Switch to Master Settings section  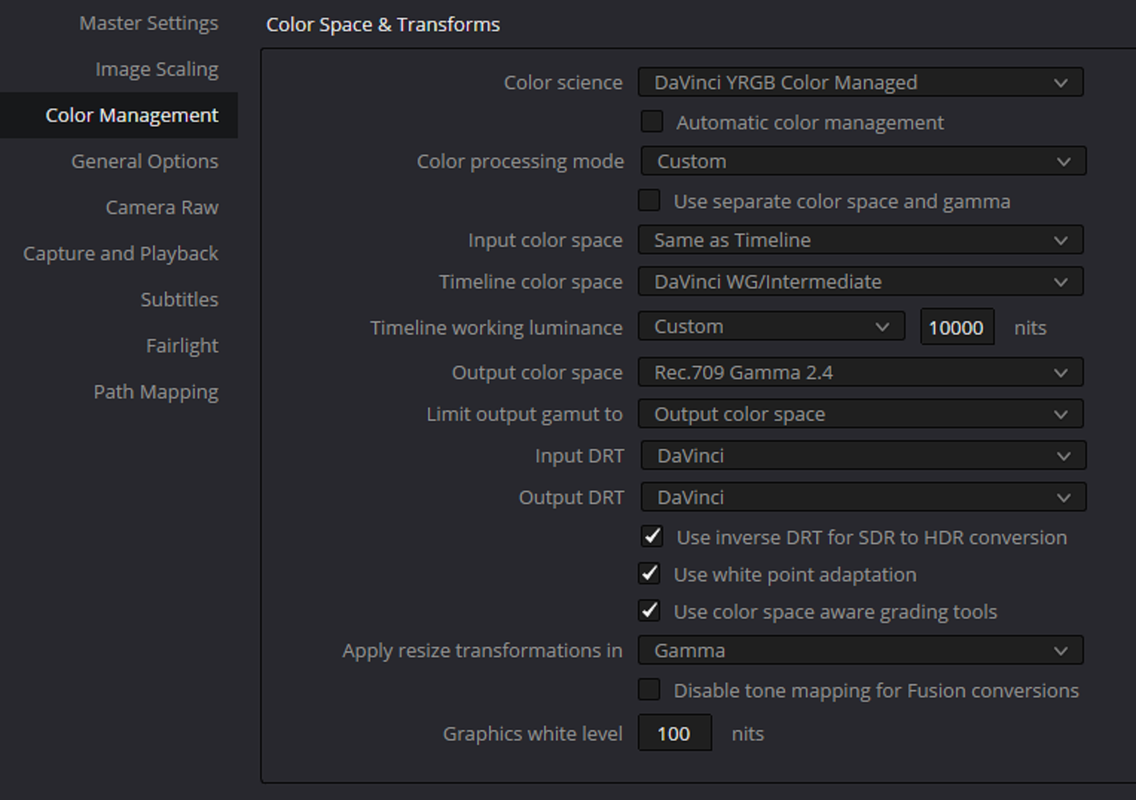pyautogui.click(x=149, y=23)
